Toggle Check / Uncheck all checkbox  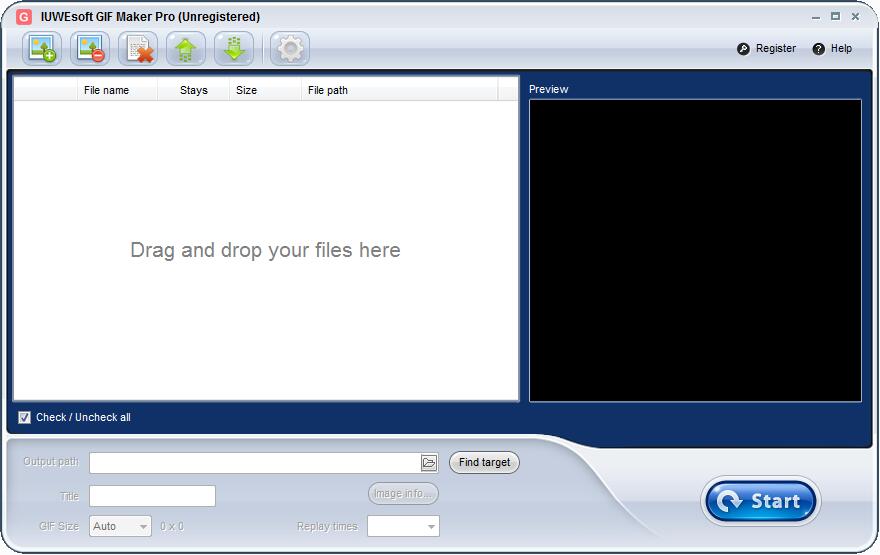pos(24,417)
